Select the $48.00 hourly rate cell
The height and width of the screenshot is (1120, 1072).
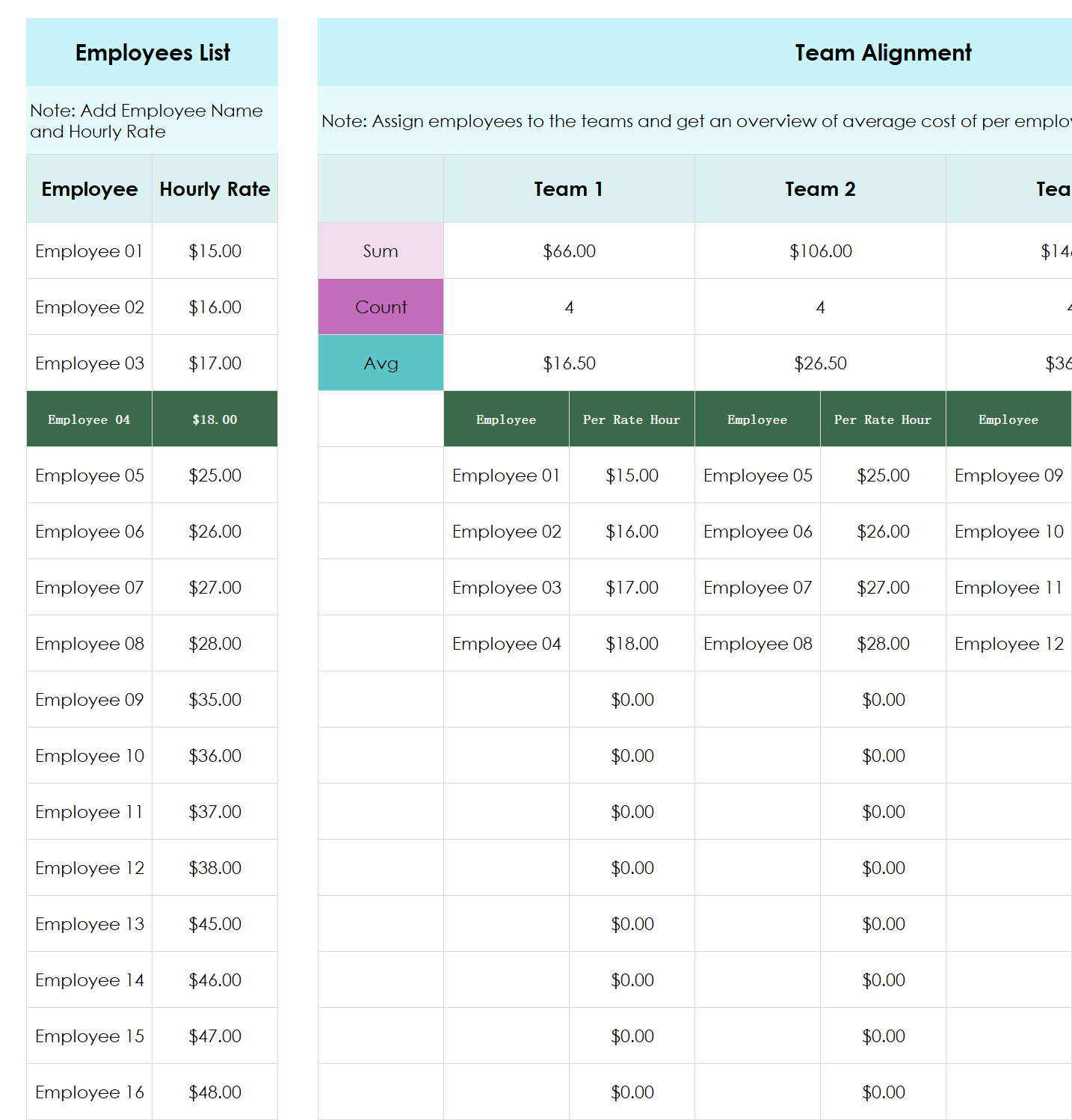(215, 1092)
